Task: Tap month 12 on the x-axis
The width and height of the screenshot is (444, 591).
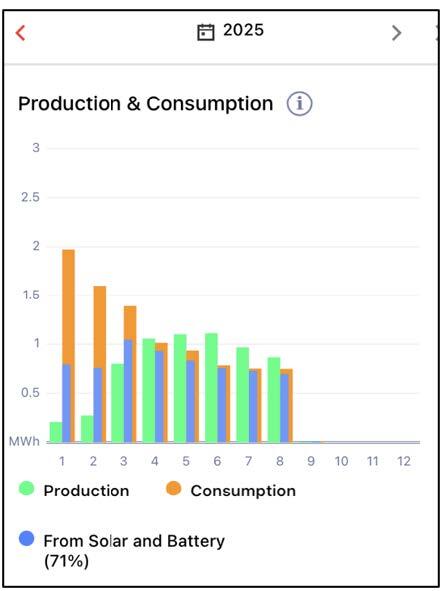Action: 404,461
